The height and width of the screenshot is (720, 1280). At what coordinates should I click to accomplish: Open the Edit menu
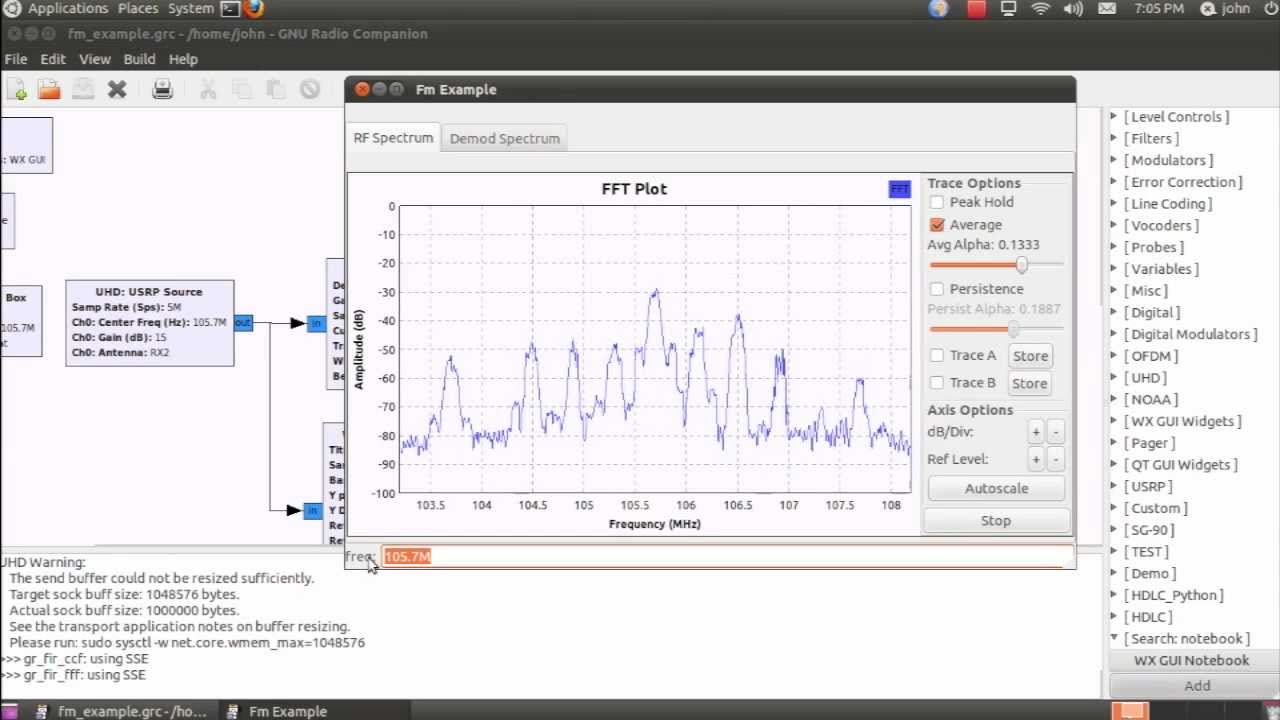[x=53, y=59]
